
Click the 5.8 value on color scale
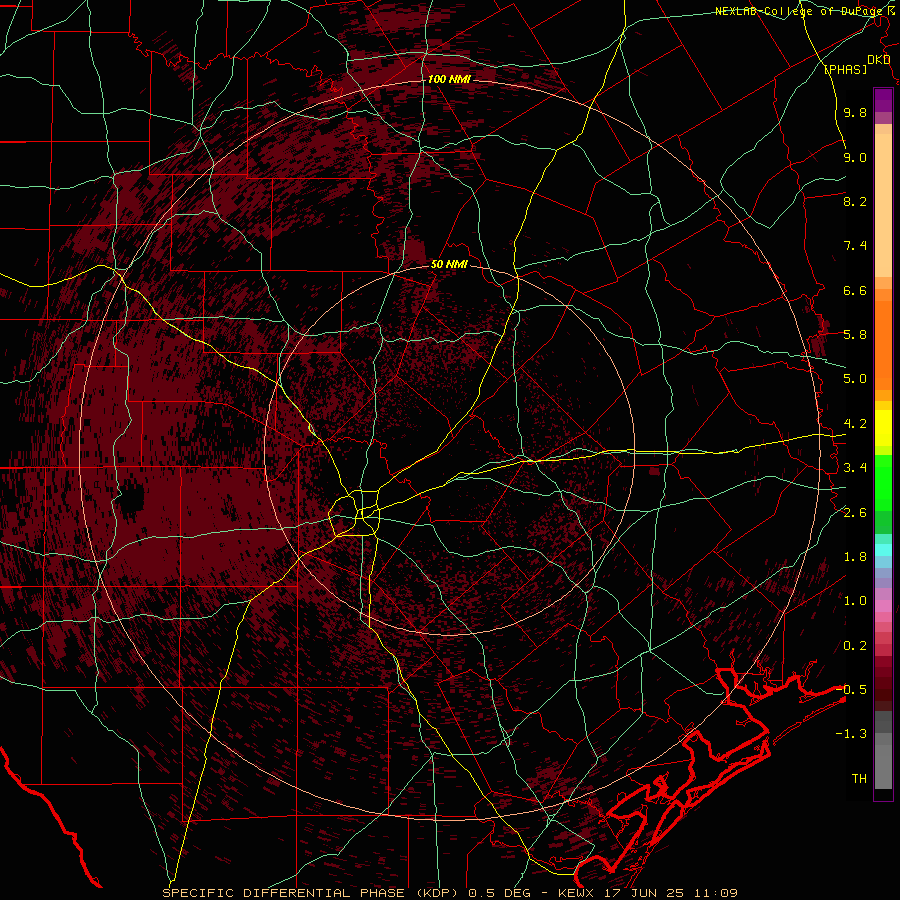[855, 335]
